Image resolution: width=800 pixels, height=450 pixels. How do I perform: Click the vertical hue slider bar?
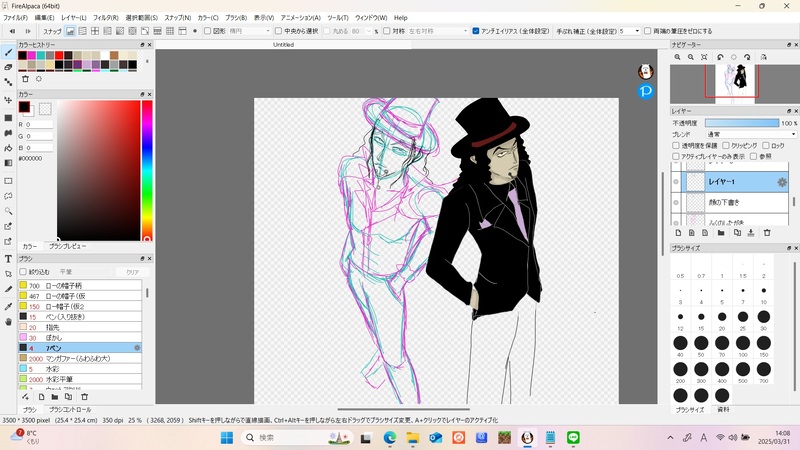coord(146,170)
